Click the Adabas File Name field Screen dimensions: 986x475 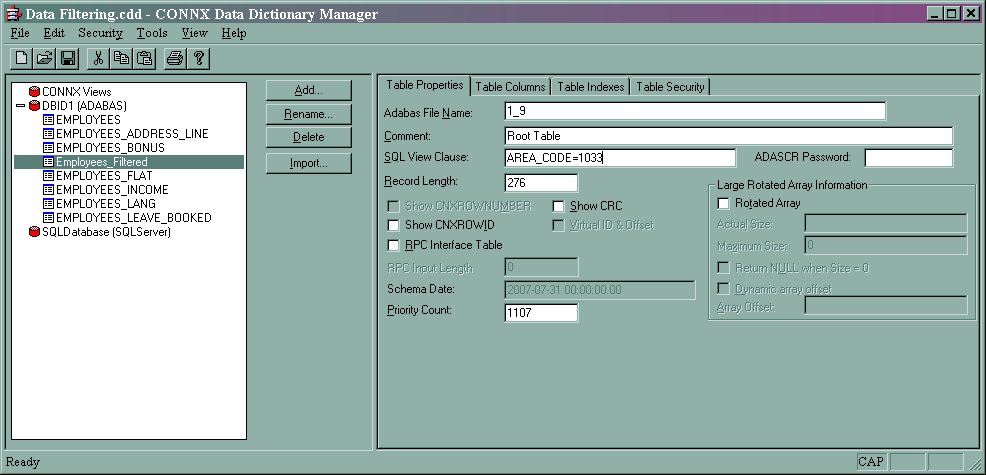[695, 111]
